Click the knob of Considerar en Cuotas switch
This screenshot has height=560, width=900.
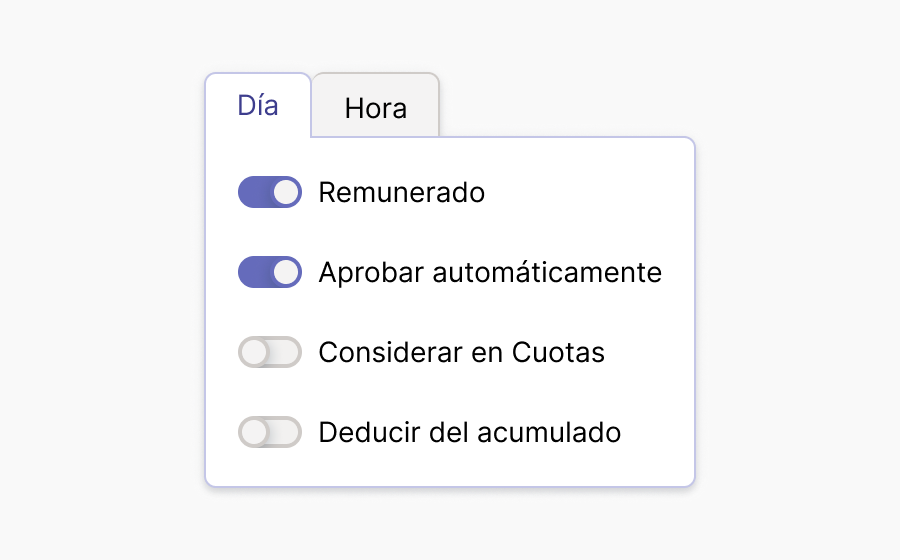point(254,352)
